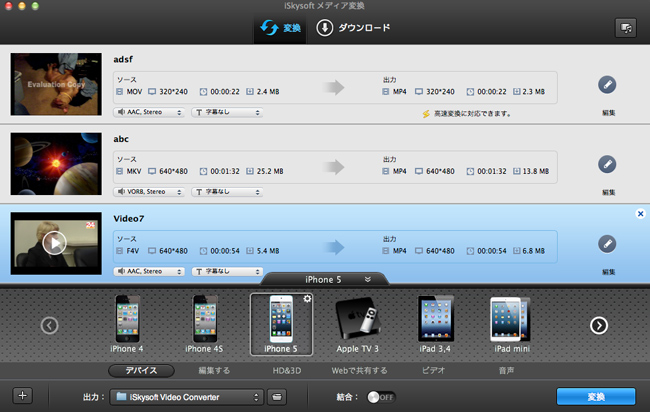This screenshot has width=650, height=412.
Task: Open the output folder iSkysoft Video Converter dropdown
Action: (186, 397)
